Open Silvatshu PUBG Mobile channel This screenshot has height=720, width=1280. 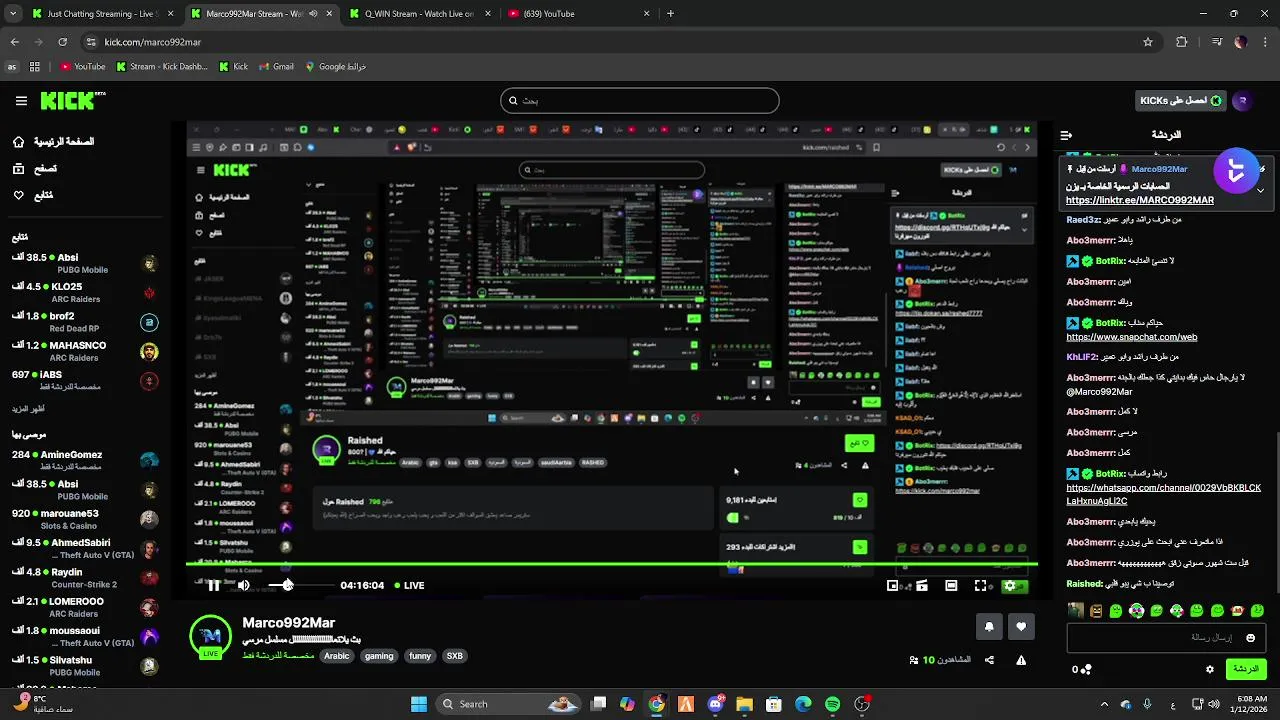[85, 666]
